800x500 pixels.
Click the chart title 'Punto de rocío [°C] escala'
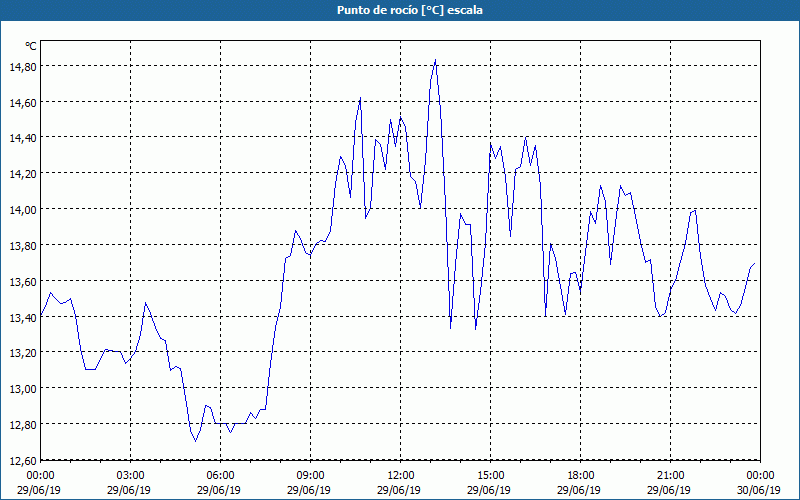[410, 10]
